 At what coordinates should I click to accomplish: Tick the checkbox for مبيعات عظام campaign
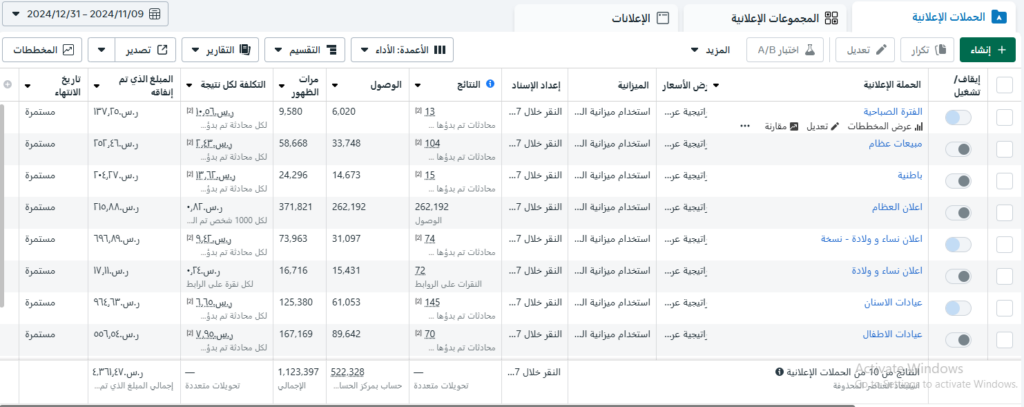(1004, 150)
